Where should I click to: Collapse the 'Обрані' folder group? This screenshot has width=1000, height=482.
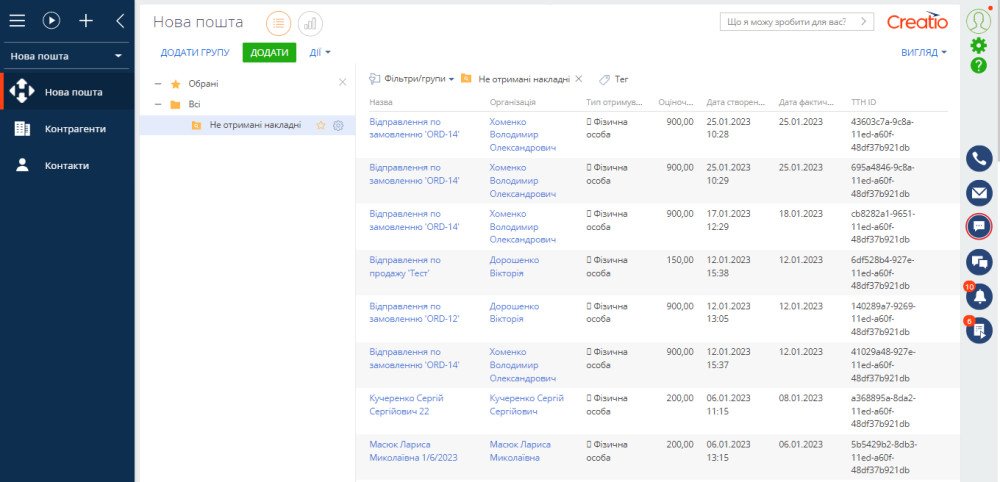point(158,84)
